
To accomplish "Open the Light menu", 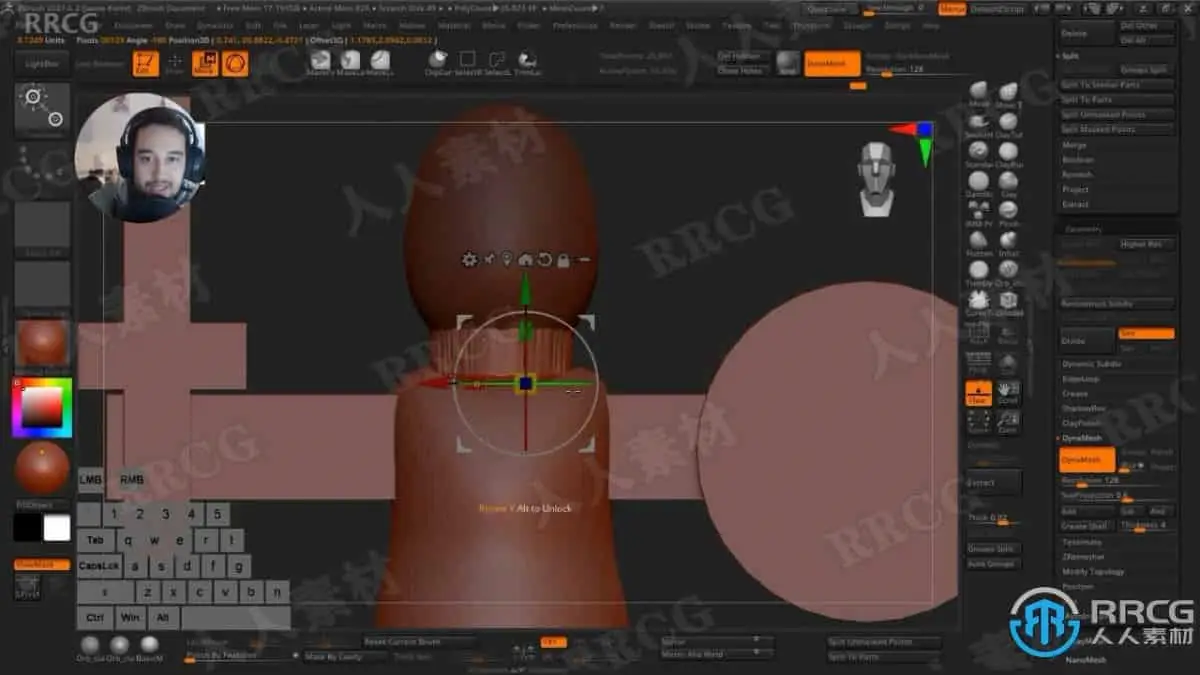I will 341,25.
